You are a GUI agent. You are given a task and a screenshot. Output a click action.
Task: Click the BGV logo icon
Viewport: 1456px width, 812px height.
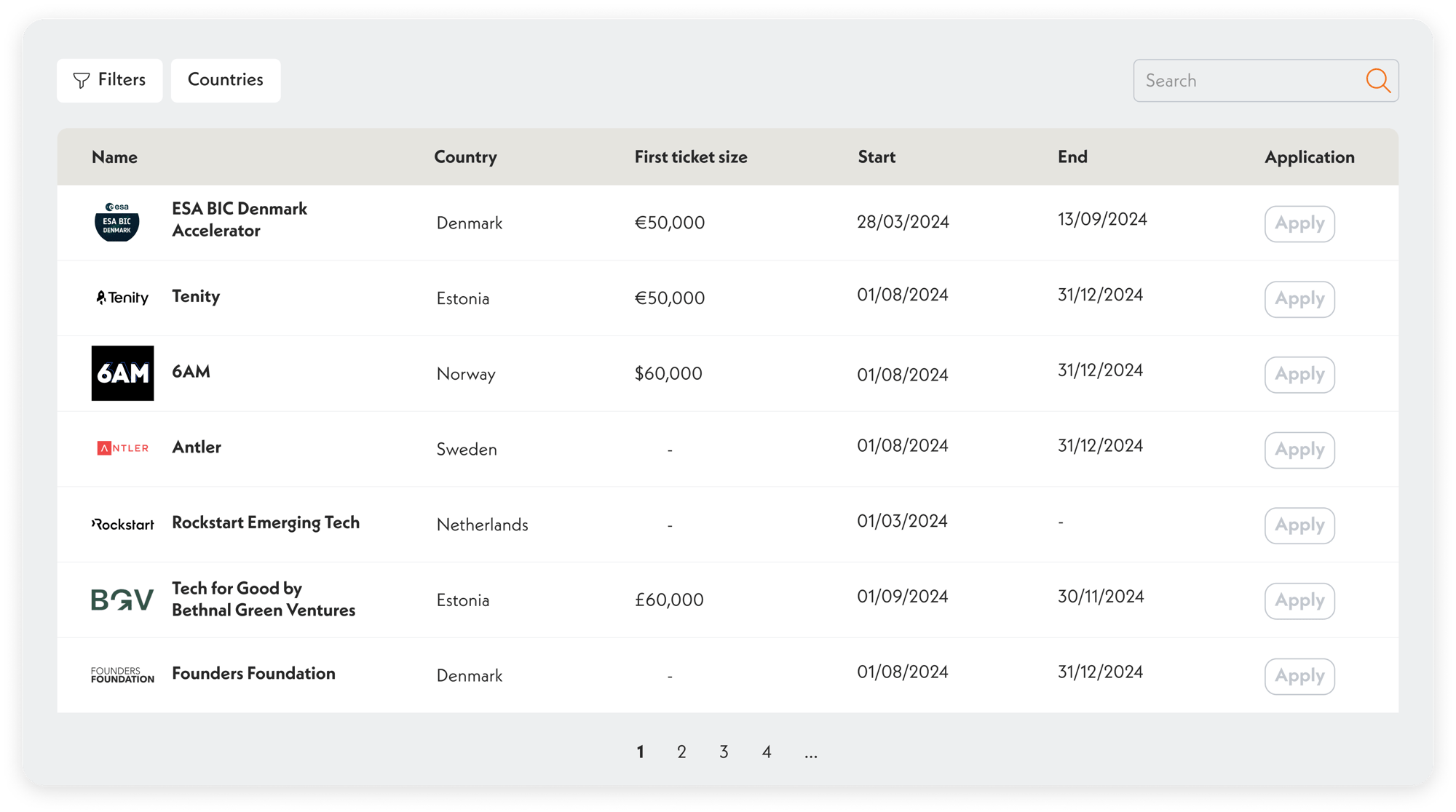click(122, 600)
